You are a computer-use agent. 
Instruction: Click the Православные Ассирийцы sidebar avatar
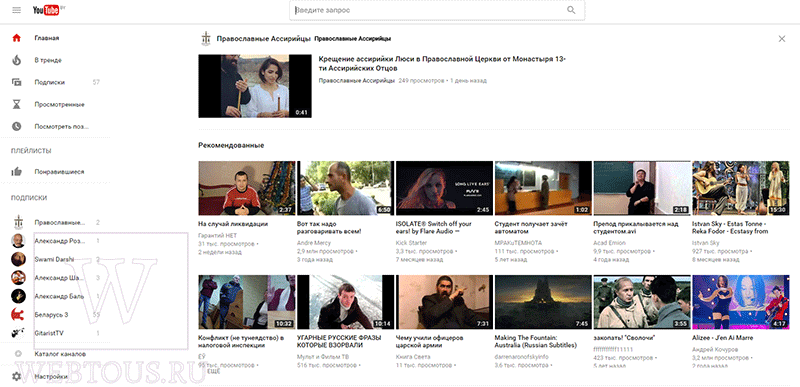coord(18,222)
